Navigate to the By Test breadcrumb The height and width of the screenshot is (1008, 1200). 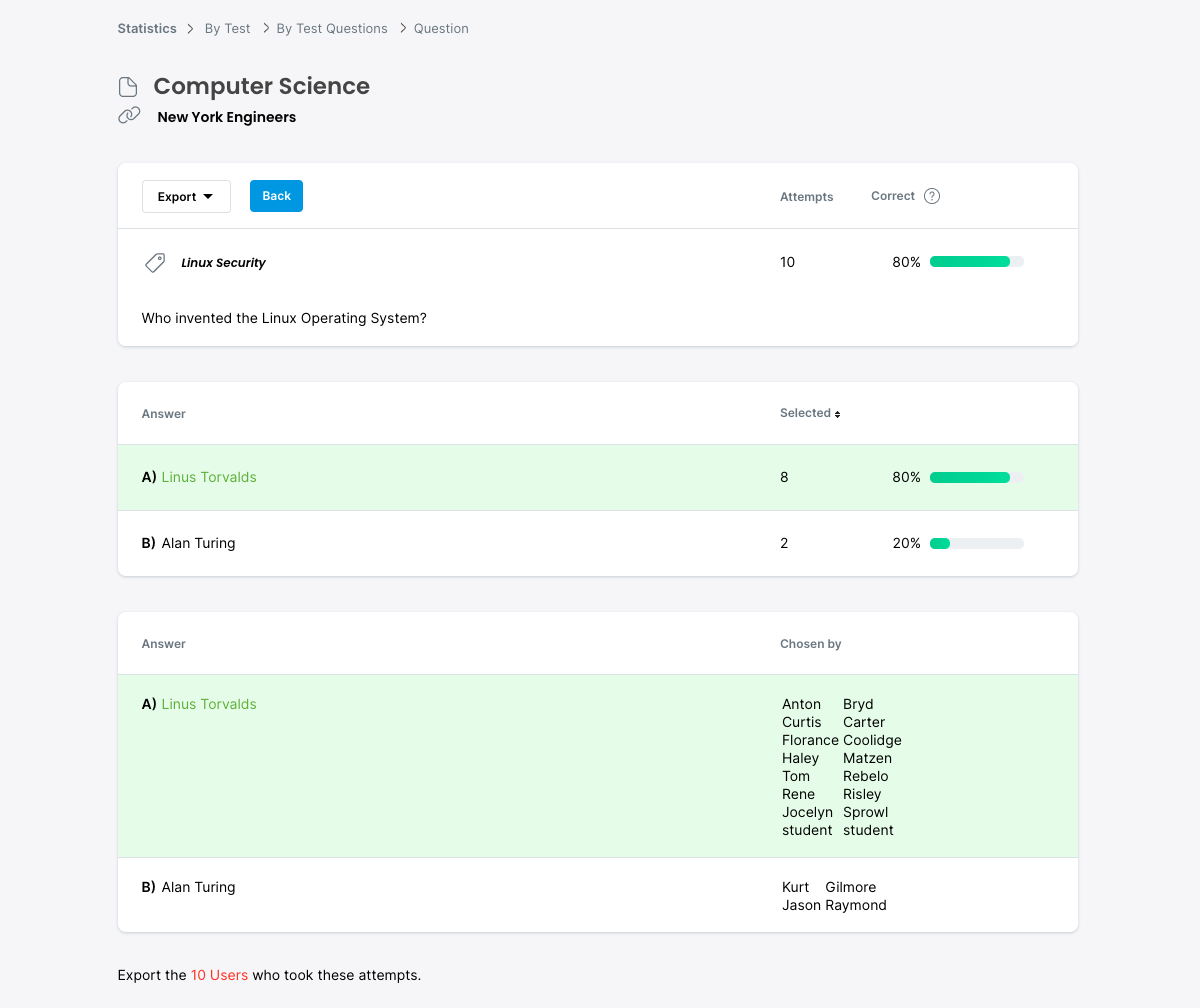(227, 29)
